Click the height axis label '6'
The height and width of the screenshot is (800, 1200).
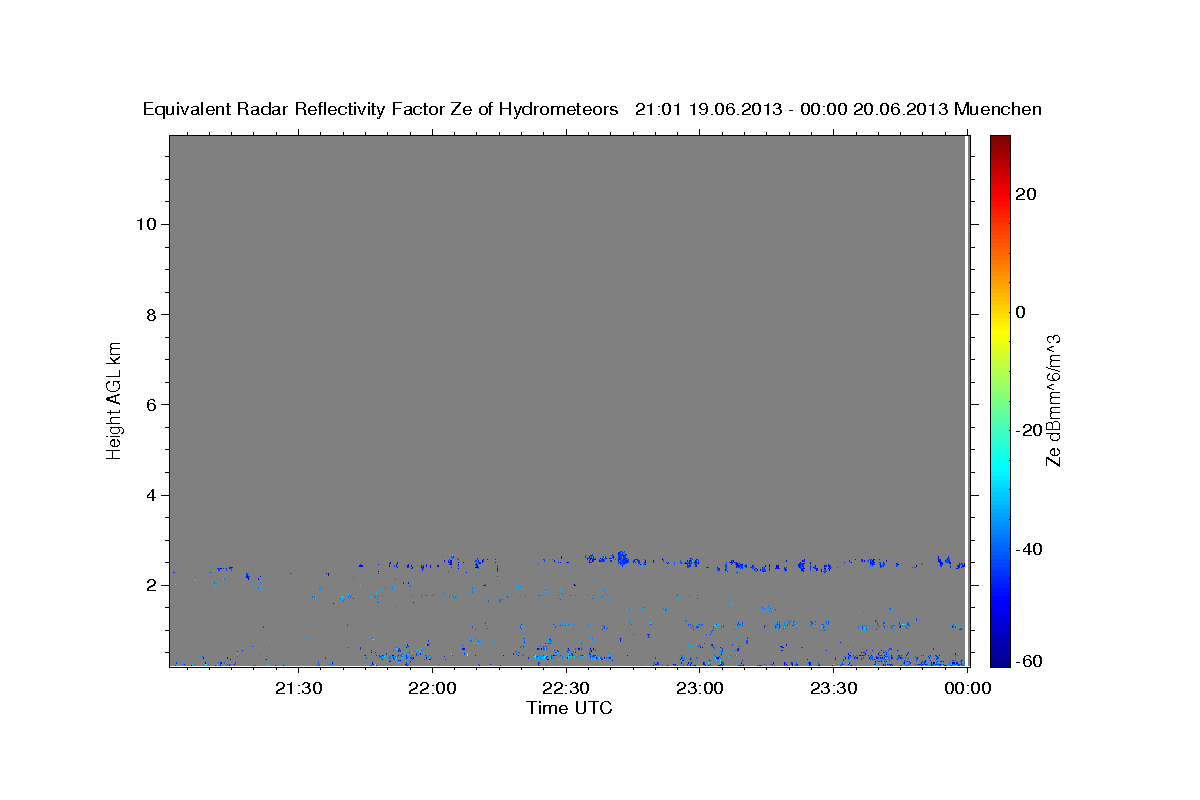[x=151, y=405]
